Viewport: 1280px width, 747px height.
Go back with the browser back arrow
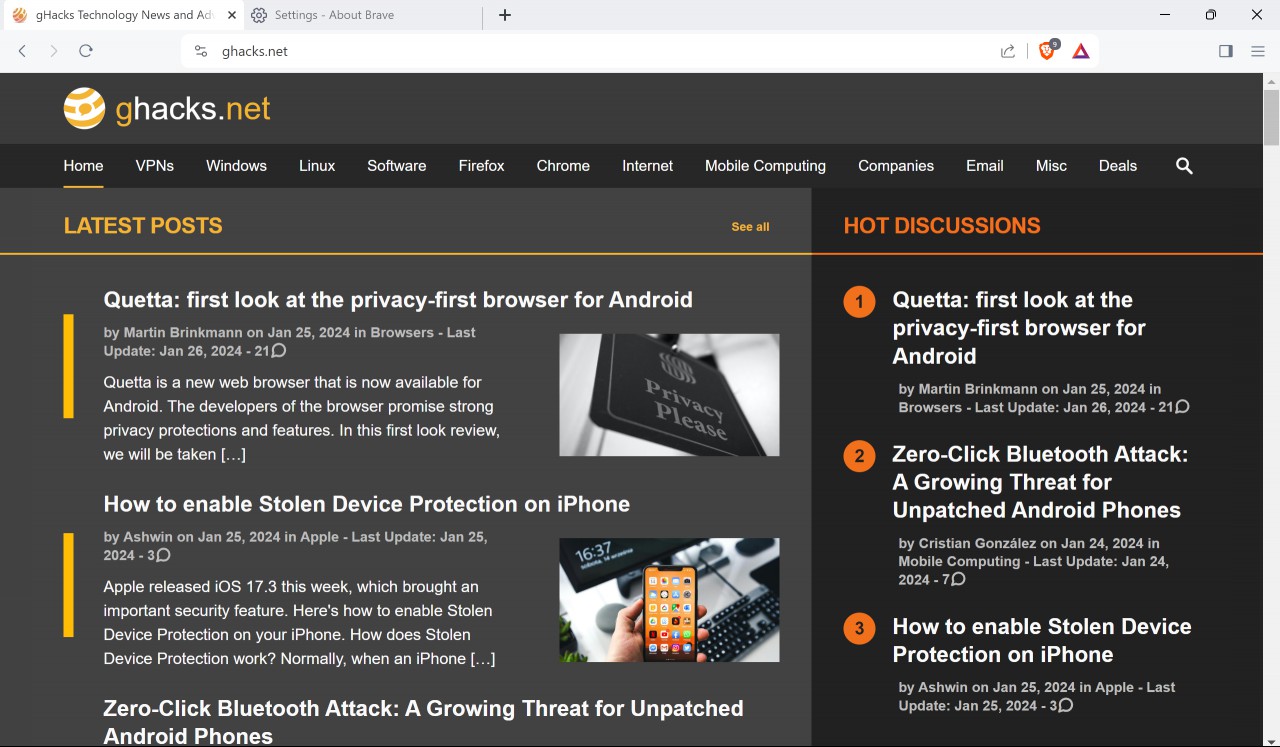coord(22,51)
